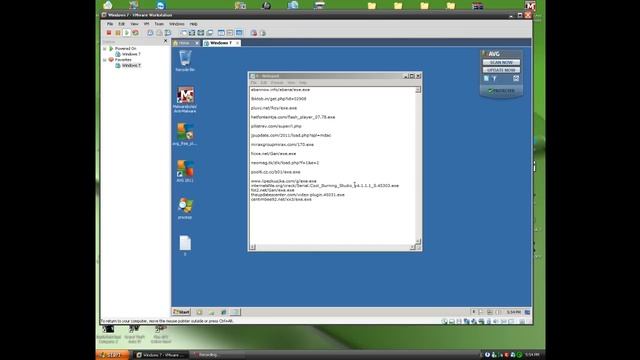Collapse the Powered On tree group
Viewport: 640px width, 360px height.
click(104, 49)
